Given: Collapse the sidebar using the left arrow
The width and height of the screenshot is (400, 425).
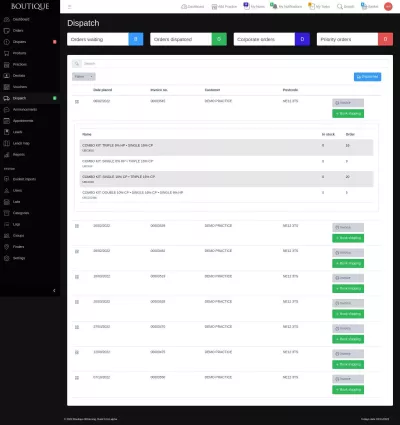Looking at the screenshot, I should tap(54, 291).
